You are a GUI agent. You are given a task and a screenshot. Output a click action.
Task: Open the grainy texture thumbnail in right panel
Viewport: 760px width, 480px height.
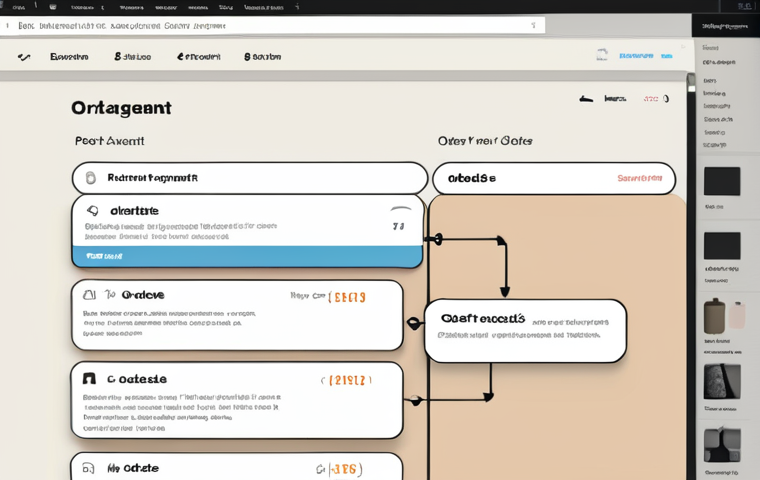[722, 381]
